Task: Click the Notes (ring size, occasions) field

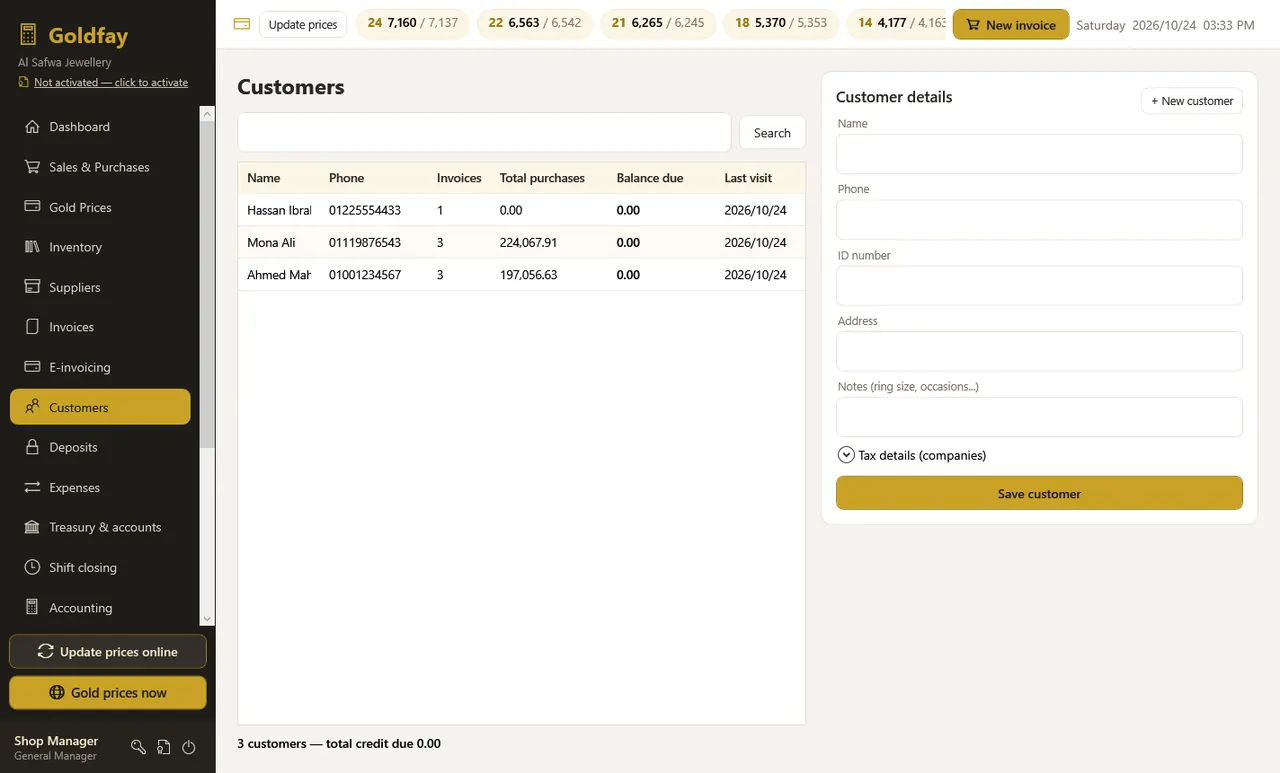Action: click(1039, 417)
